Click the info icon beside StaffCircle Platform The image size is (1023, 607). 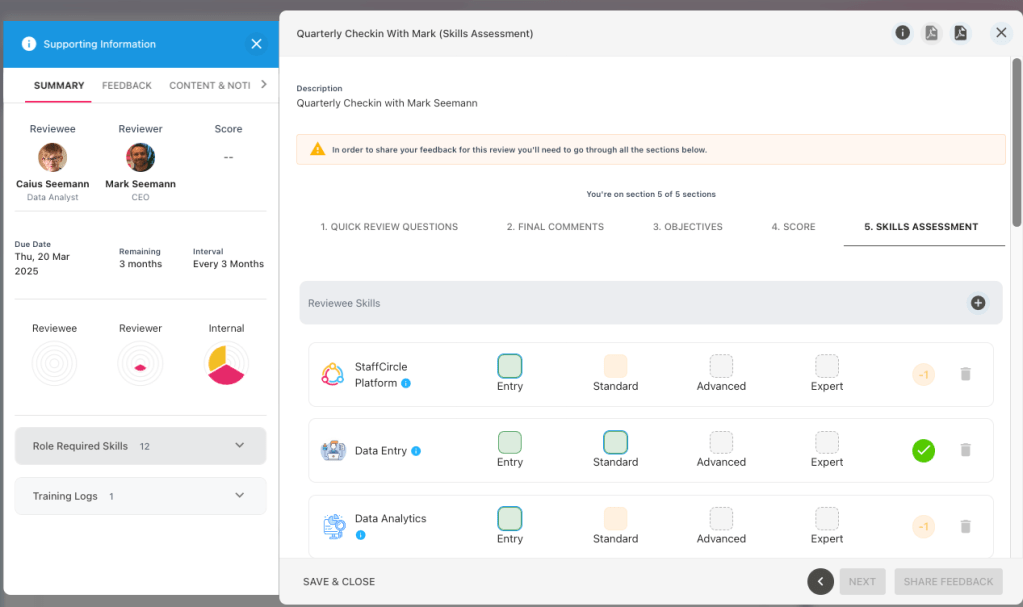tap(406, 383)
